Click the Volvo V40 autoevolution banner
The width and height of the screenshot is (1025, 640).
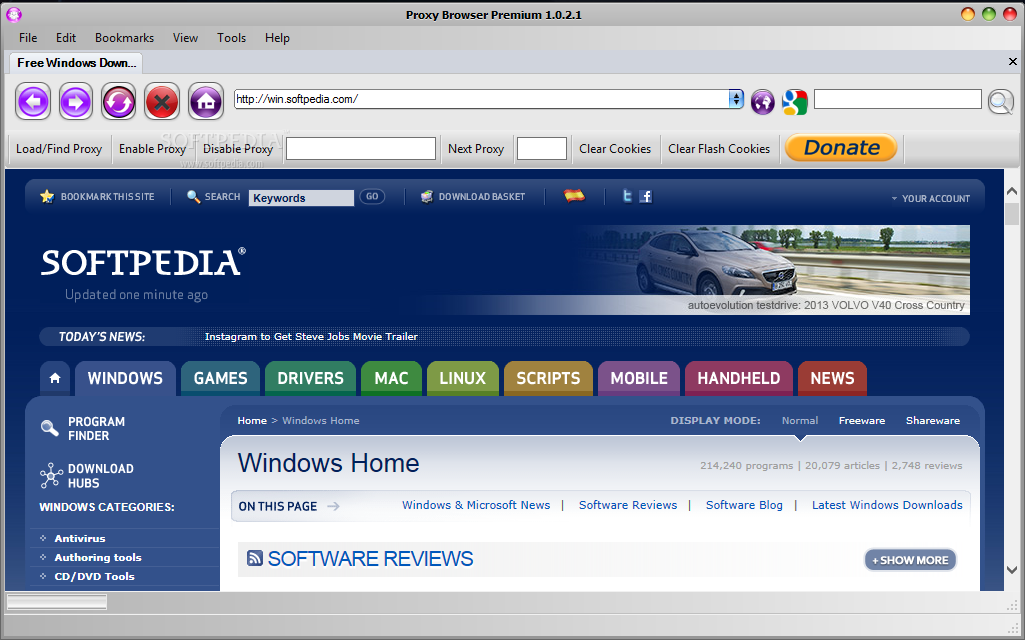point(773,269)
